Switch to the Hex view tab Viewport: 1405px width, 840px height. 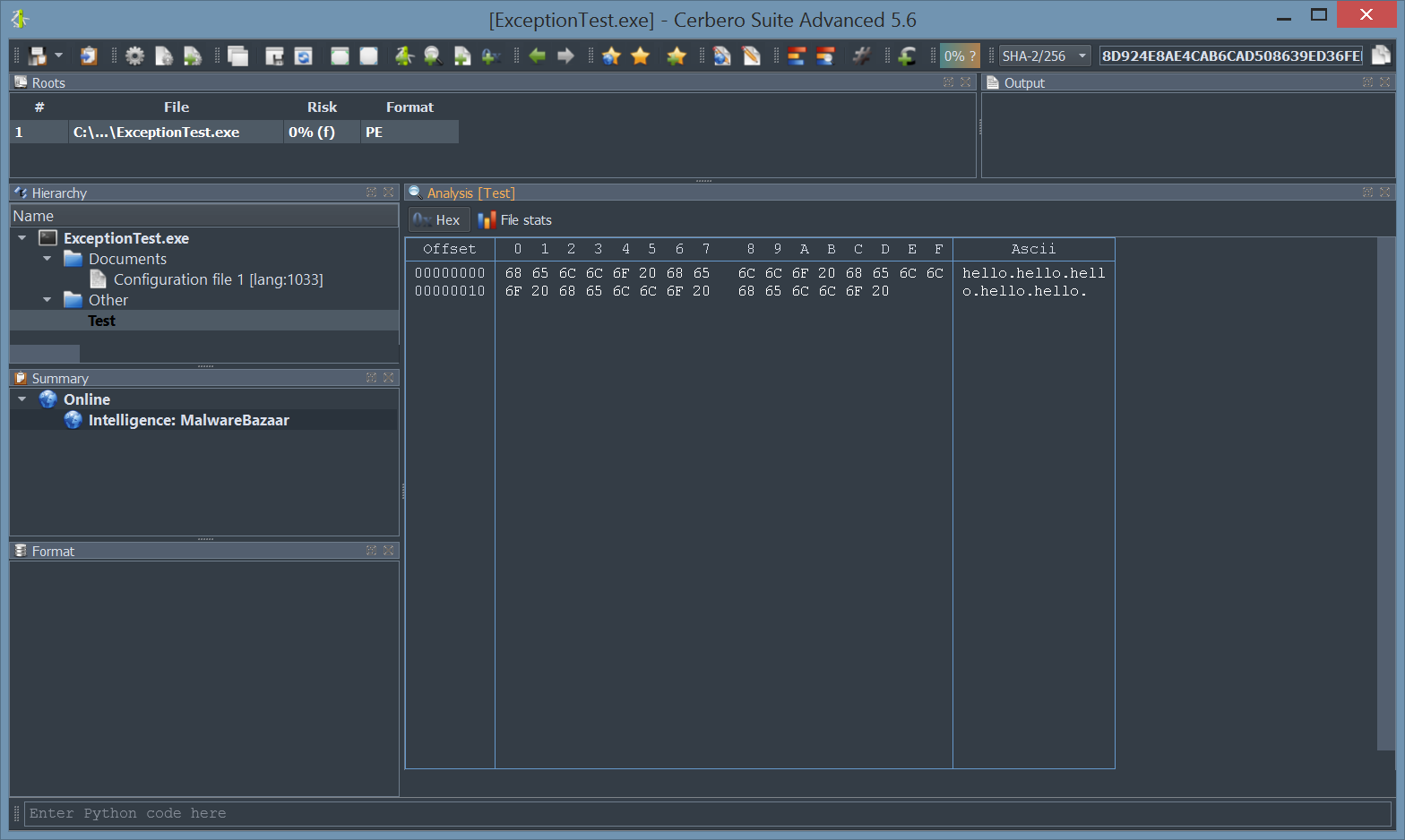coord(437,220)
